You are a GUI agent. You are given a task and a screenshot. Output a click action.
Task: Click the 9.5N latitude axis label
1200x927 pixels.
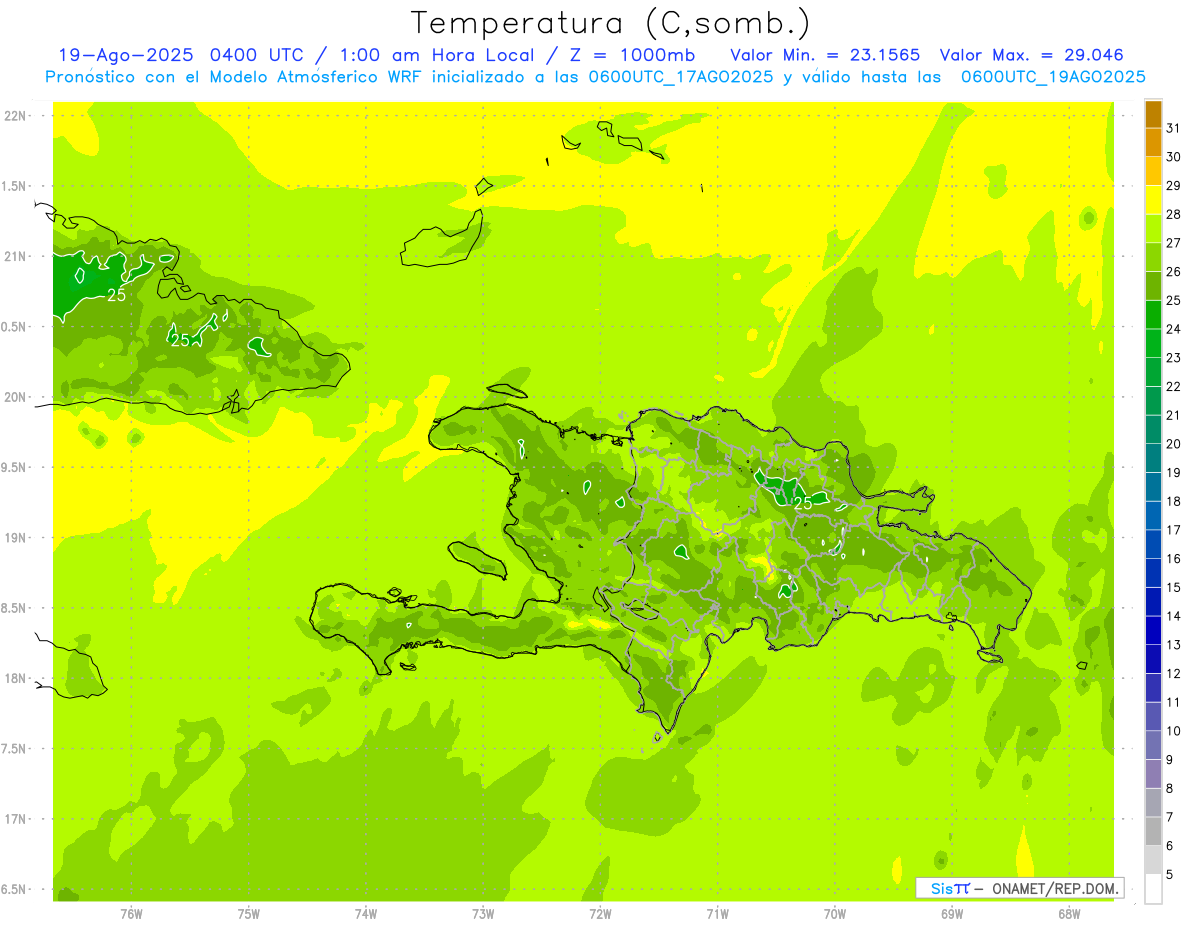(x=15, y=468)
